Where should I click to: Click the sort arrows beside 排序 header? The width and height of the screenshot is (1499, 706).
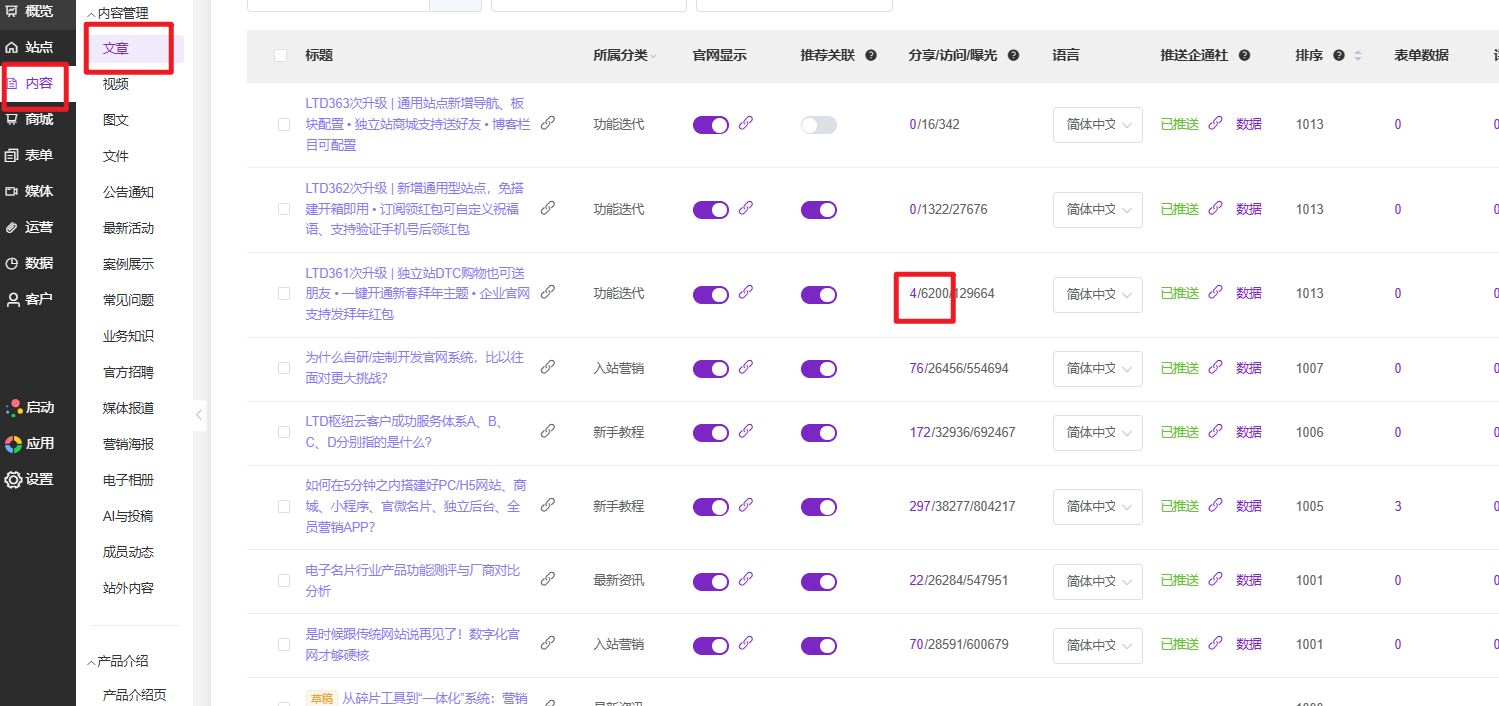click(1357, 56)
